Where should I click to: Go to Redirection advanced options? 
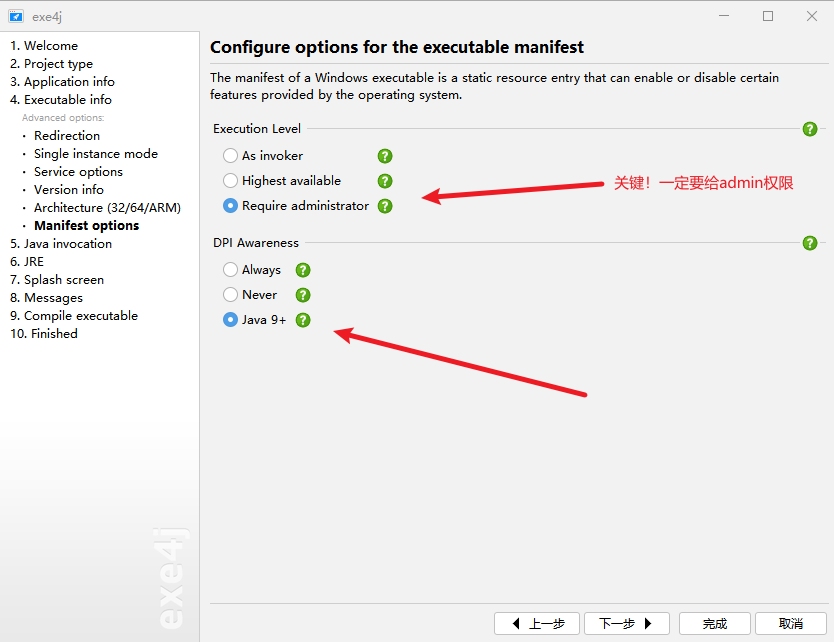click(x=67, y=136)
